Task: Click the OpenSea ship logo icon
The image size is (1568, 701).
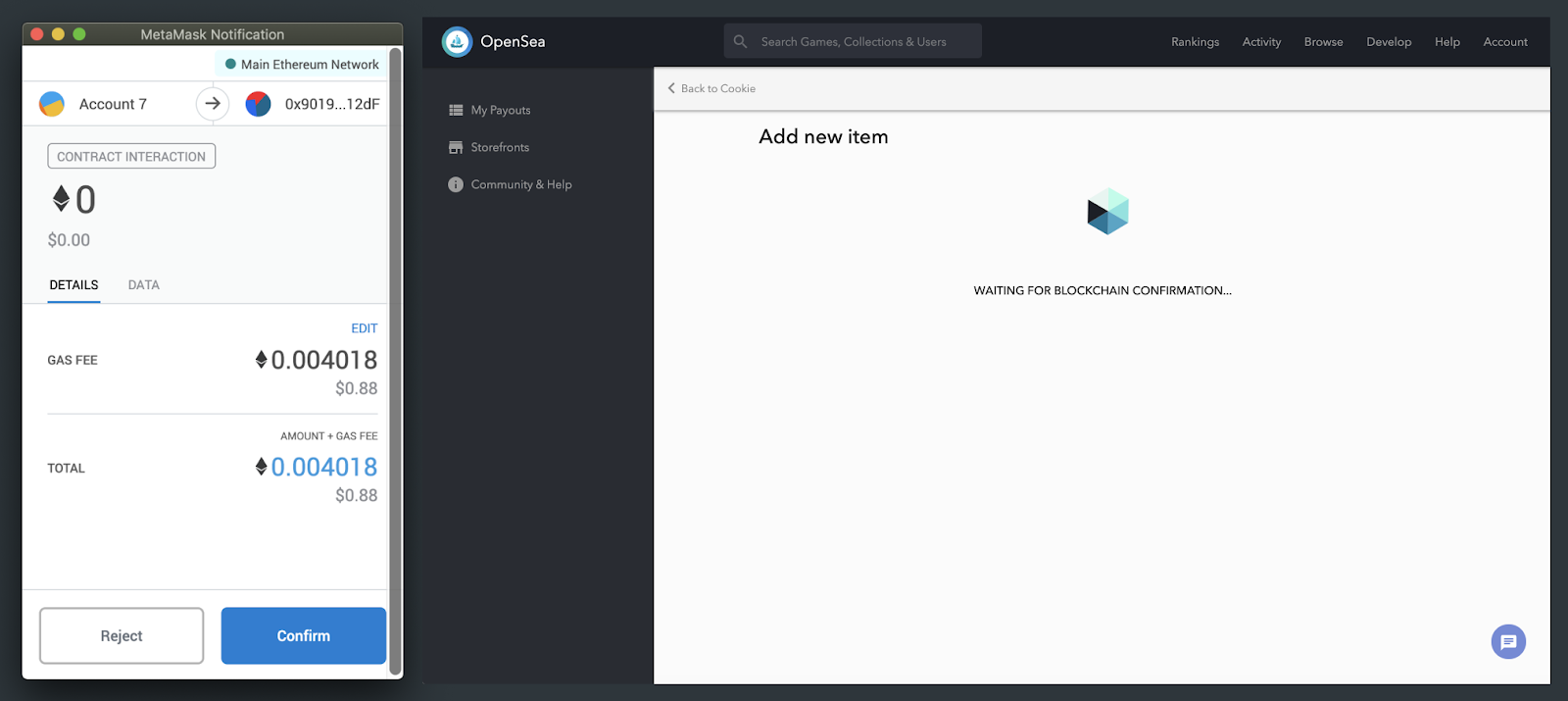Action: point(457,41)
